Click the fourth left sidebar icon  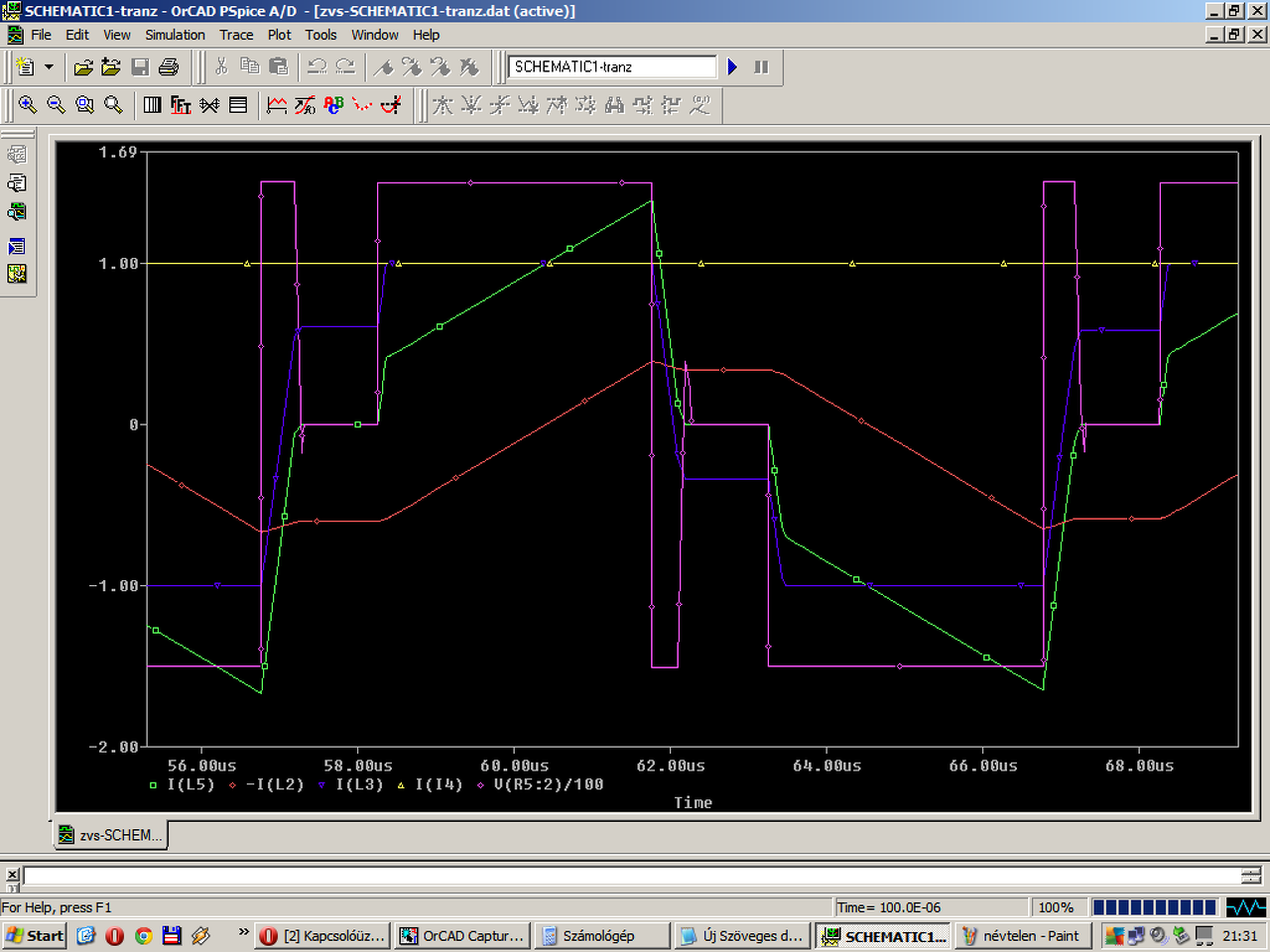[17, 246]
